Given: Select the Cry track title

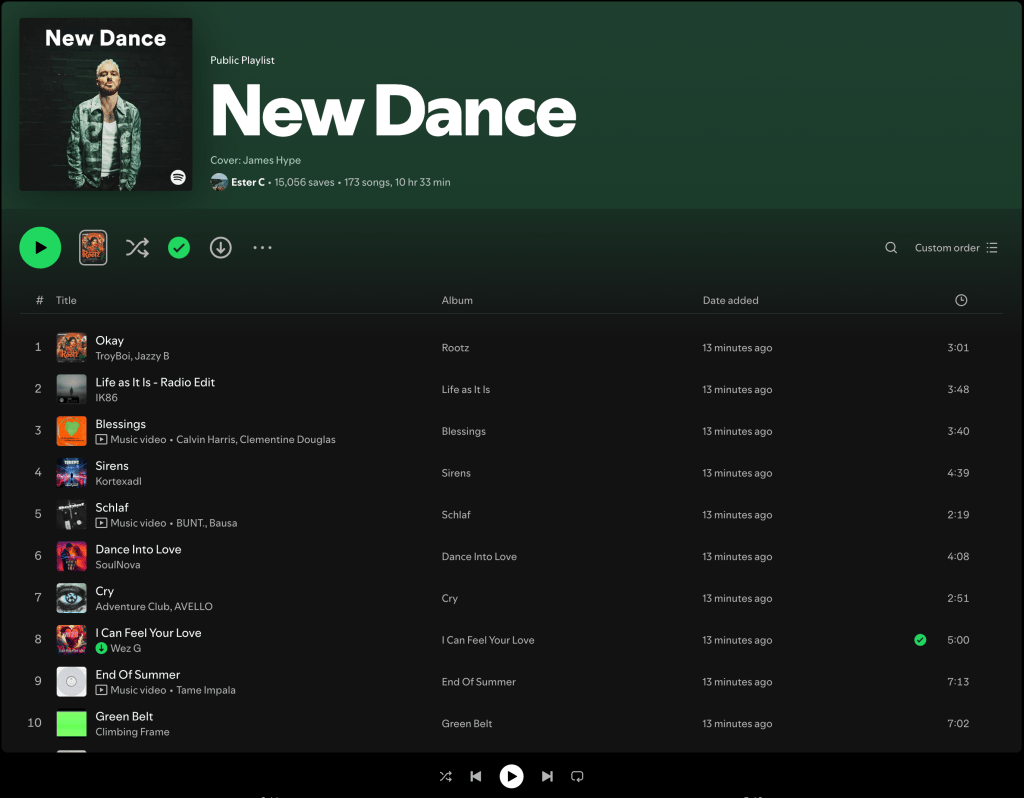Looking at the screenshot, I should (104, 591).
